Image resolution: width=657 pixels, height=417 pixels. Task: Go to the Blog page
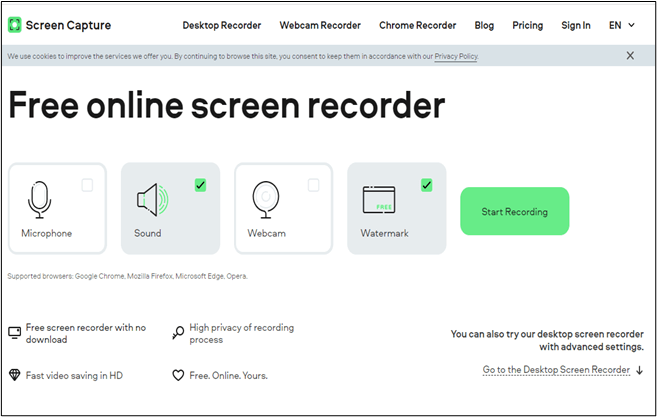484,26
